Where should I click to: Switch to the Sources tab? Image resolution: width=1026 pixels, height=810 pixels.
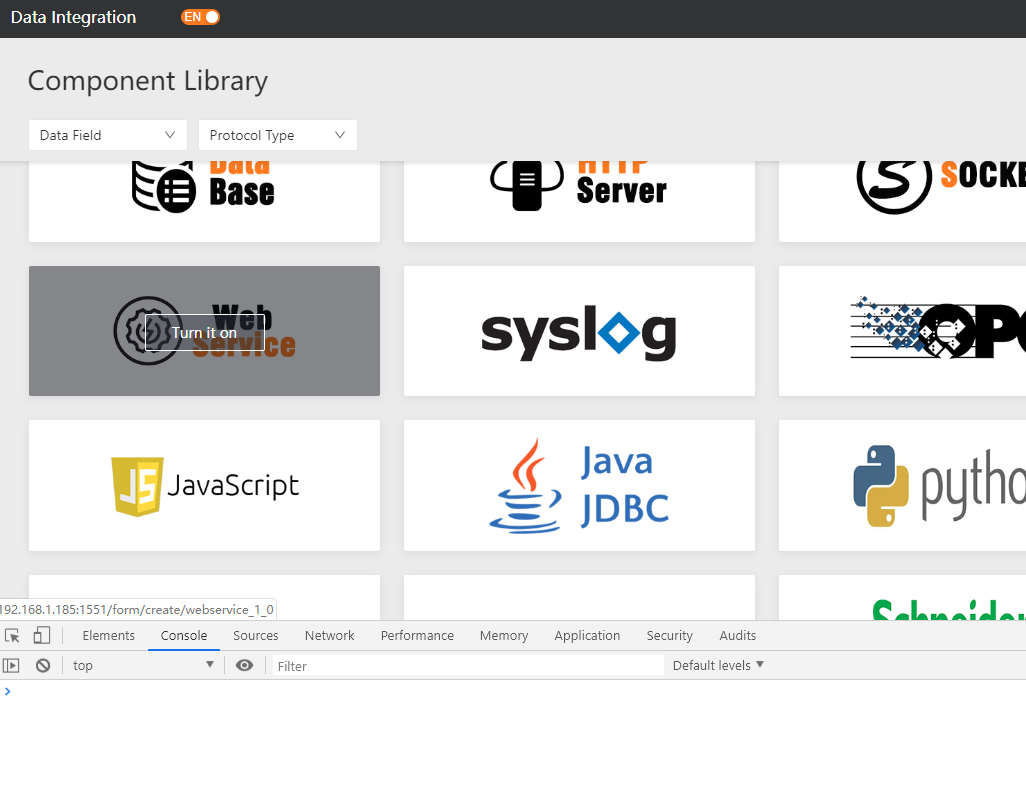[256, 635]
